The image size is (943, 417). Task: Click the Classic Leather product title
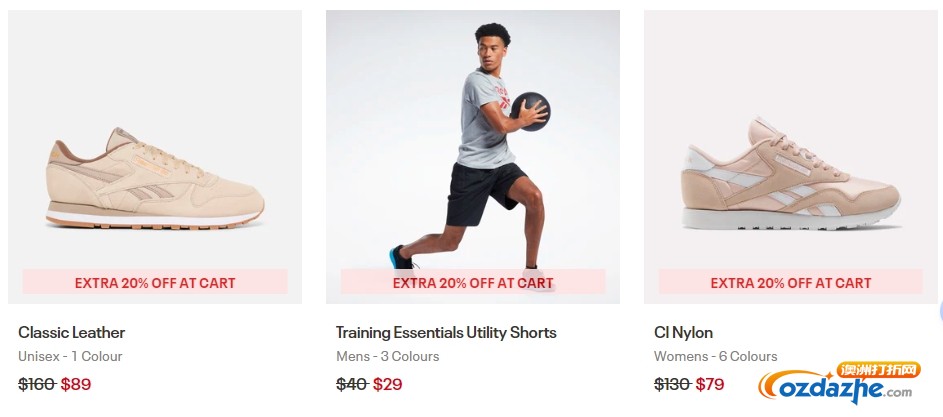pyautogui.click(x=72, y=332)
